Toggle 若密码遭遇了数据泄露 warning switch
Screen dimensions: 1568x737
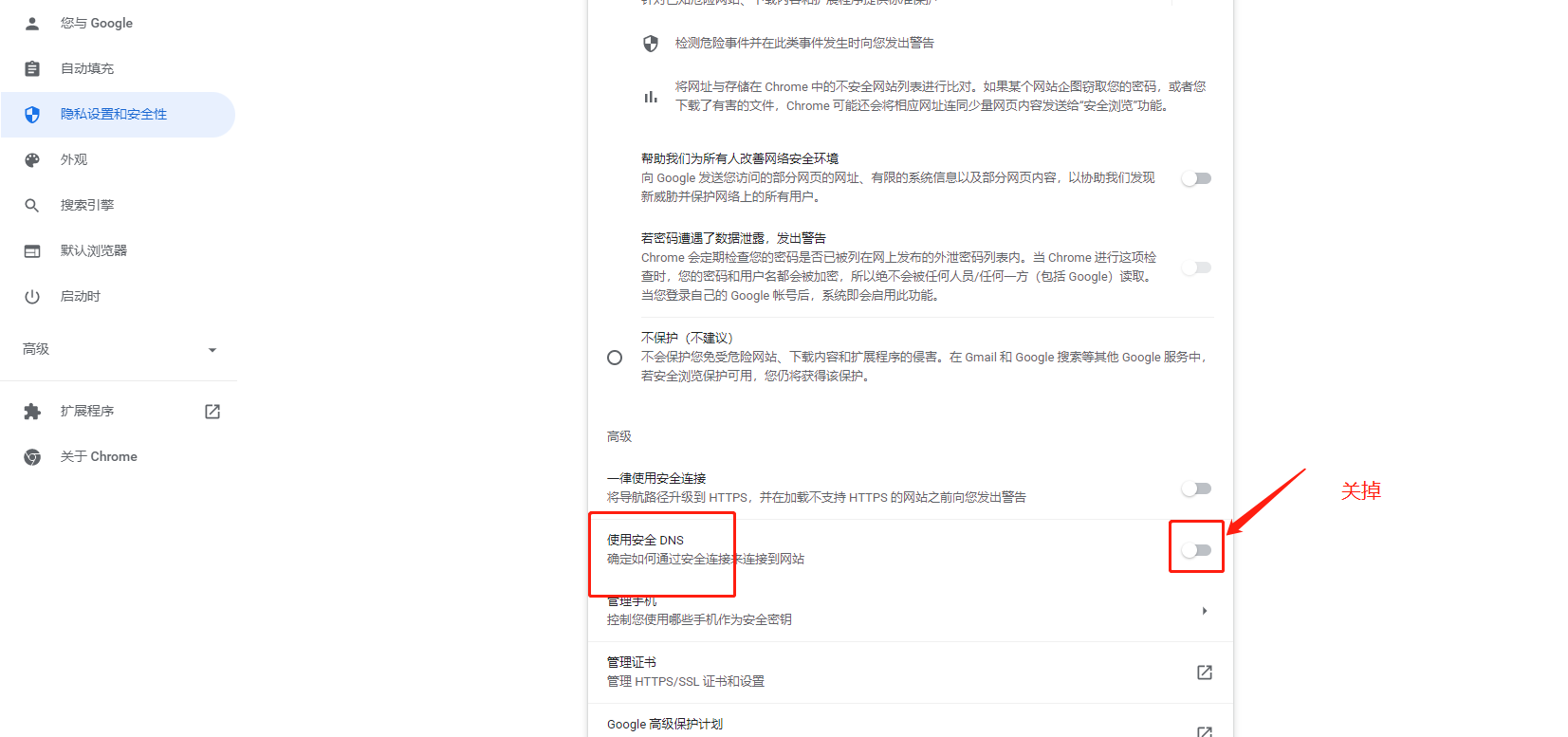click(1196, 267)
